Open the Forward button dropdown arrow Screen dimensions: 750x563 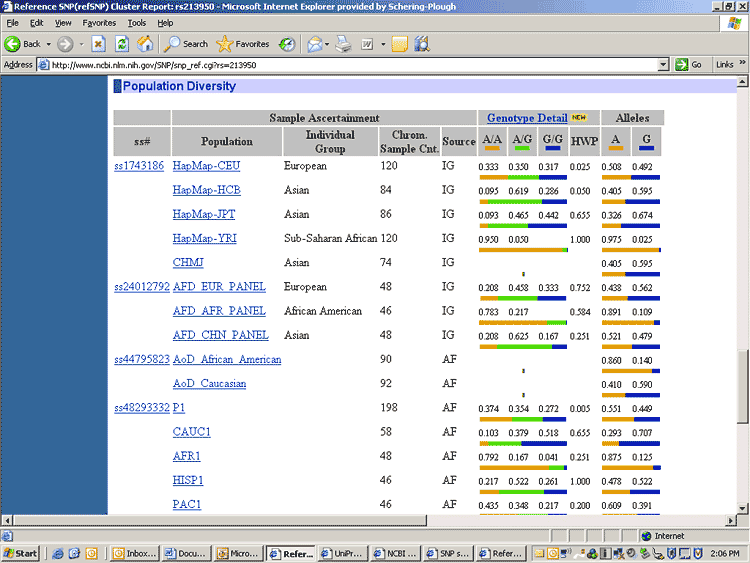[x=81, y=44]
